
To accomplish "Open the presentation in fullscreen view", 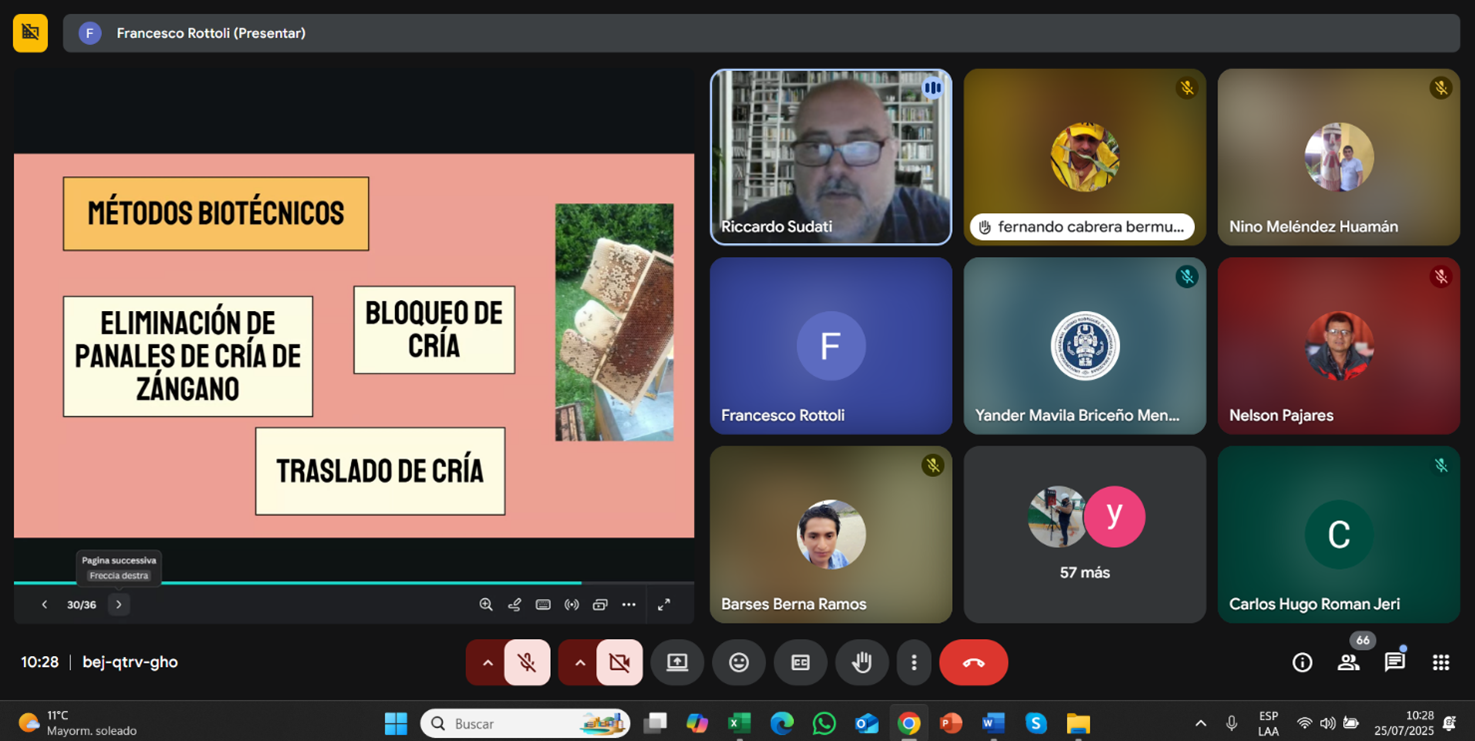I will (x=664, y=604).
